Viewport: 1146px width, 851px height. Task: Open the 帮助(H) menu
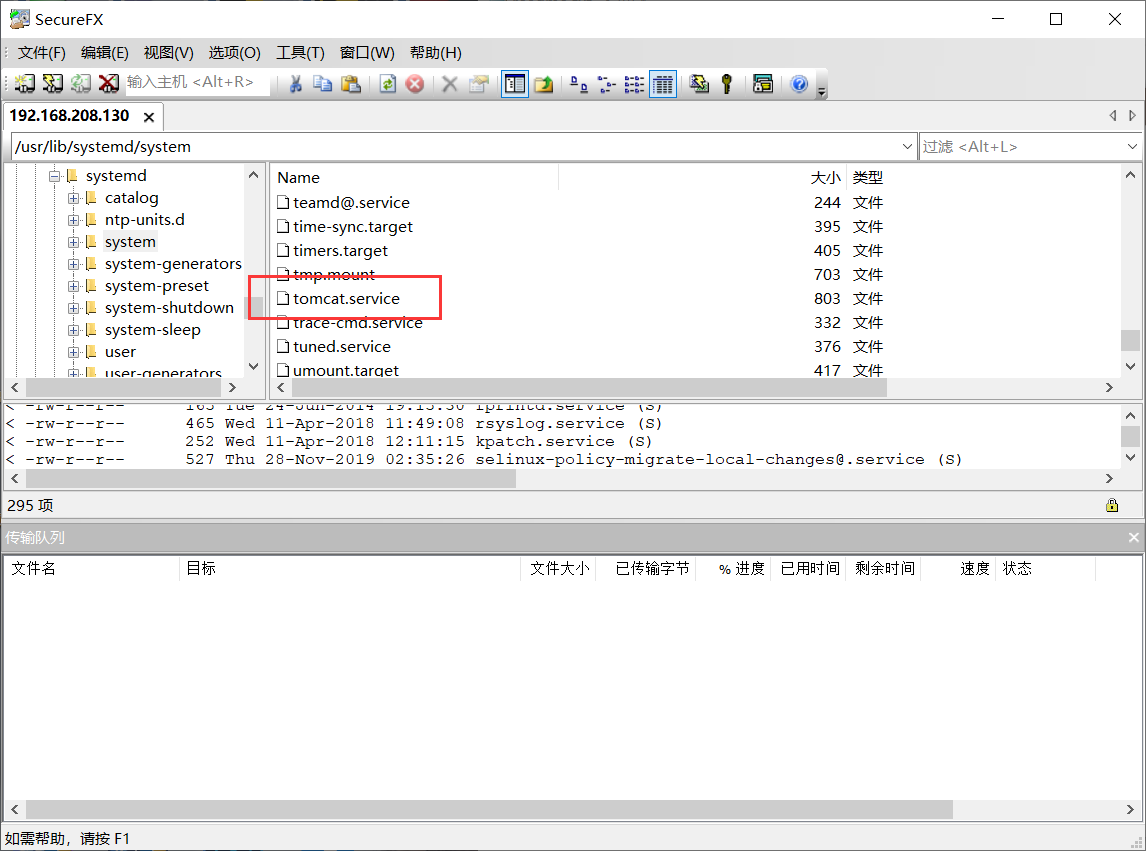pos(436,53)
